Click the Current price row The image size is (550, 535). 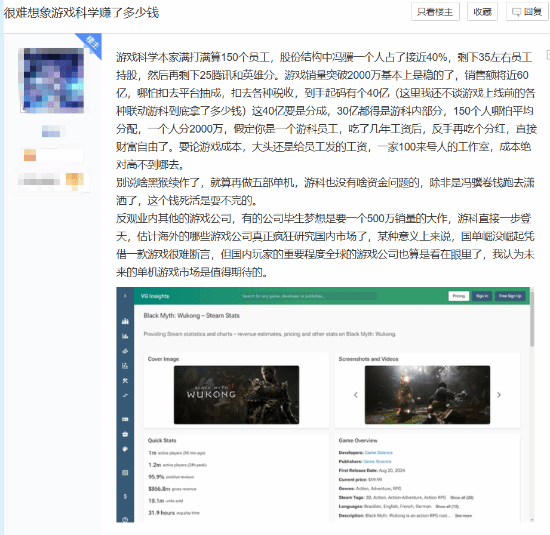[x=360, y=479]
